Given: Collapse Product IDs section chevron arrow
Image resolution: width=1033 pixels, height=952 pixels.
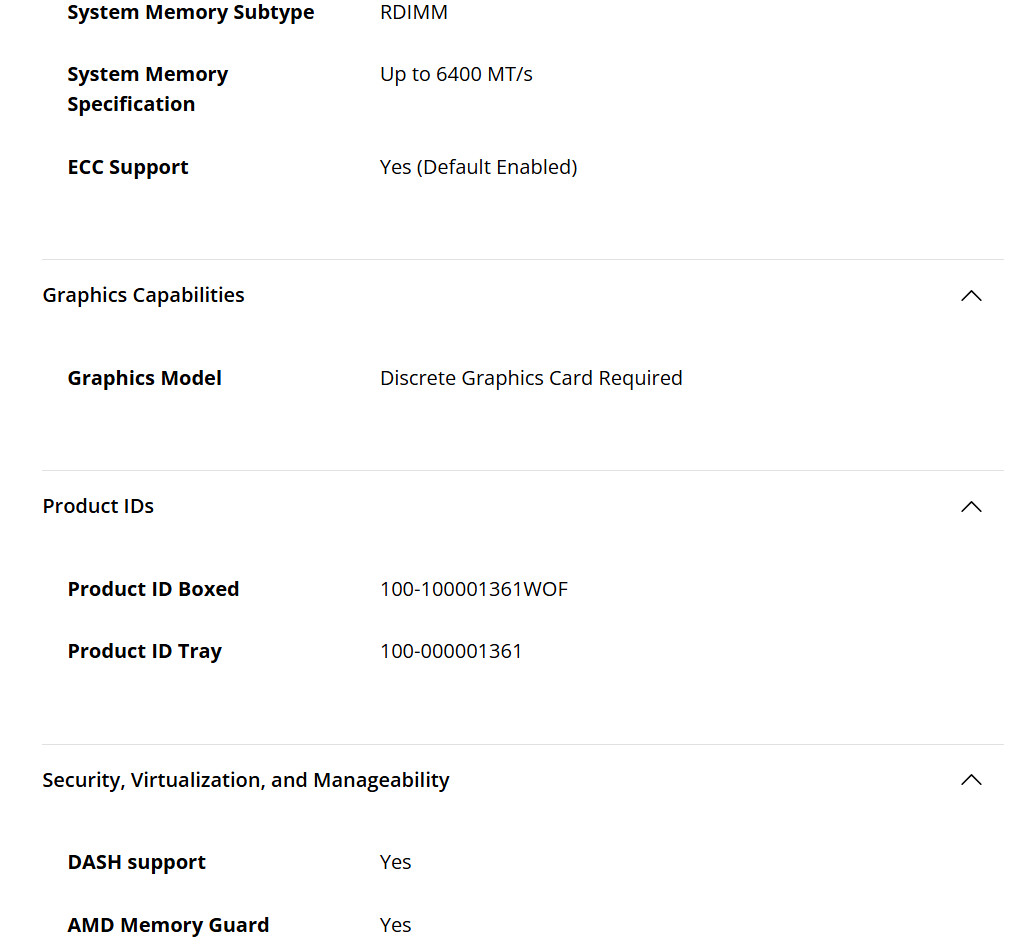Looking at the screenshot, I should point(970,507).
